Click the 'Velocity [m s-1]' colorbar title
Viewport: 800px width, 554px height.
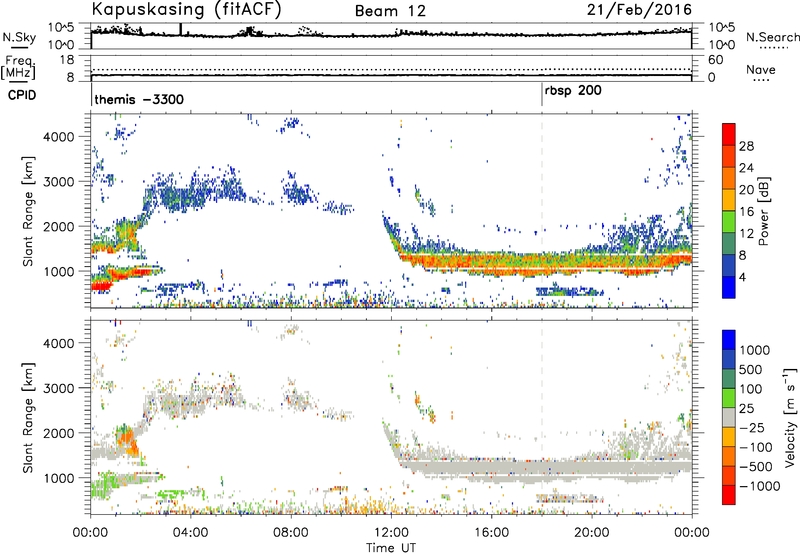point(790,417)
